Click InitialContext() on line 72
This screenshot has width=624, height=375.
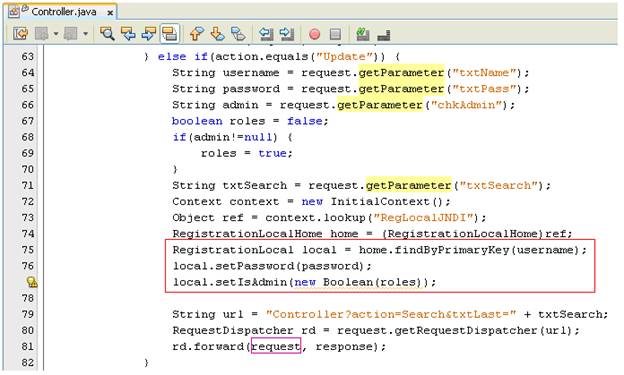[x=387, y=202]
